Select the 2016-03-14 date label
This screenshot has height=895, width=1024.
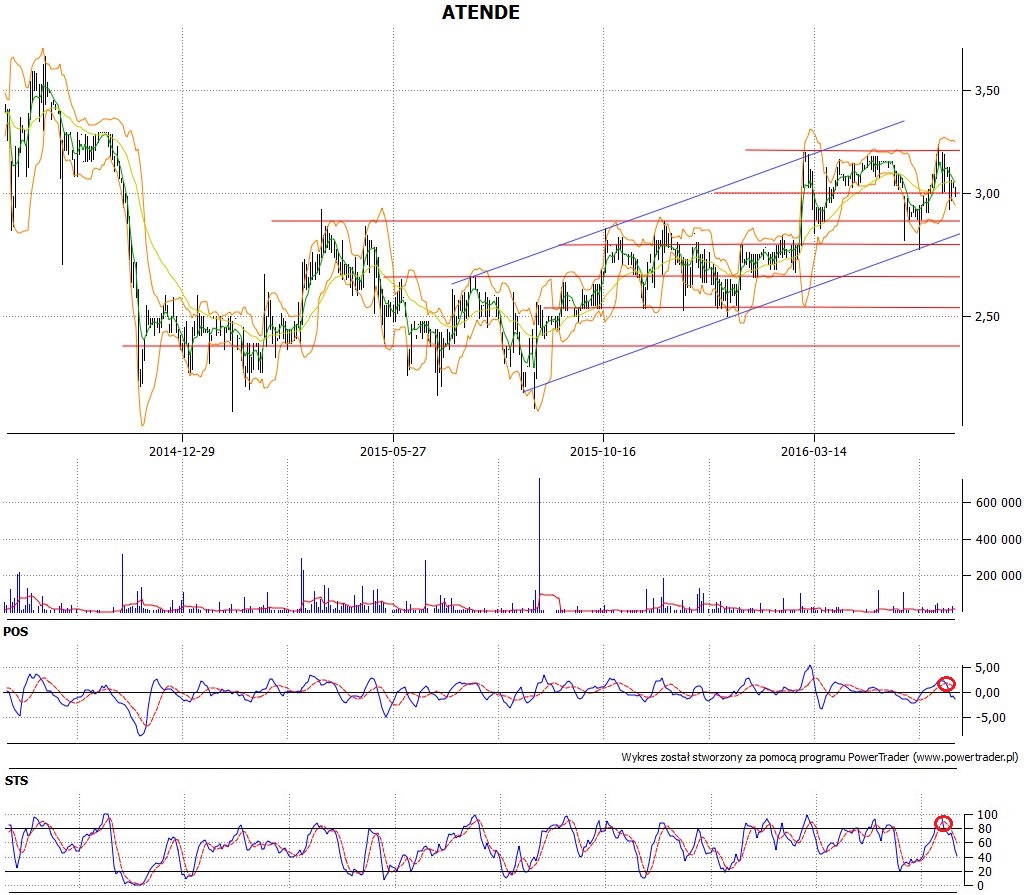point(814,451)
